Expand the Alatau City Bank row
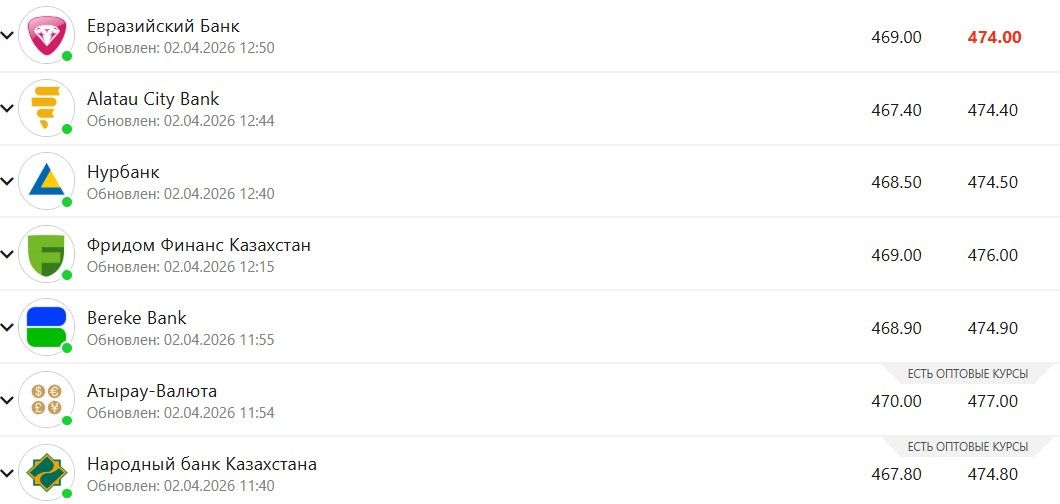 point(8,108)
